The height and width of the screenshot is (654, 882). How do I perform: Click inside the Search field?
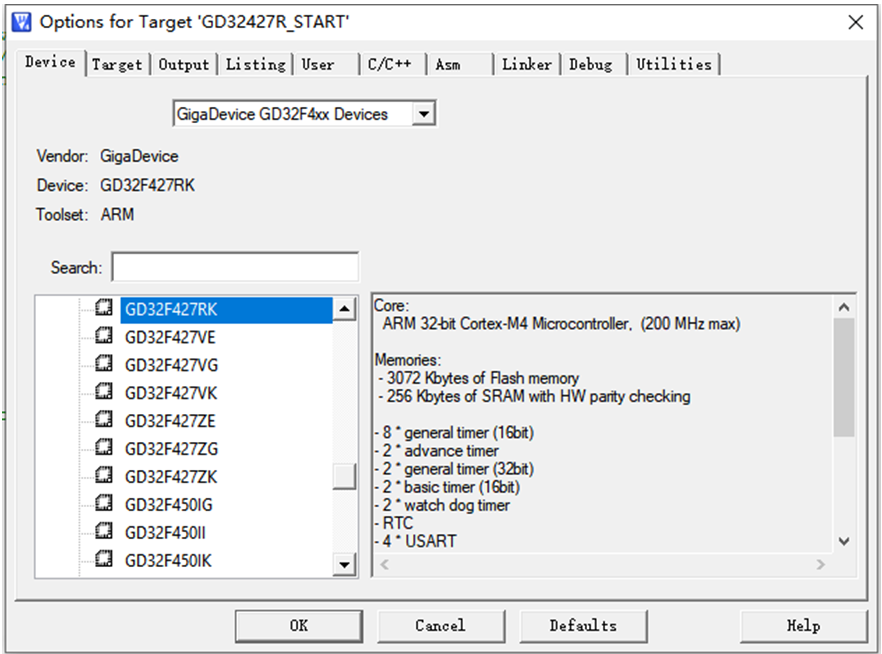[235, 266]
